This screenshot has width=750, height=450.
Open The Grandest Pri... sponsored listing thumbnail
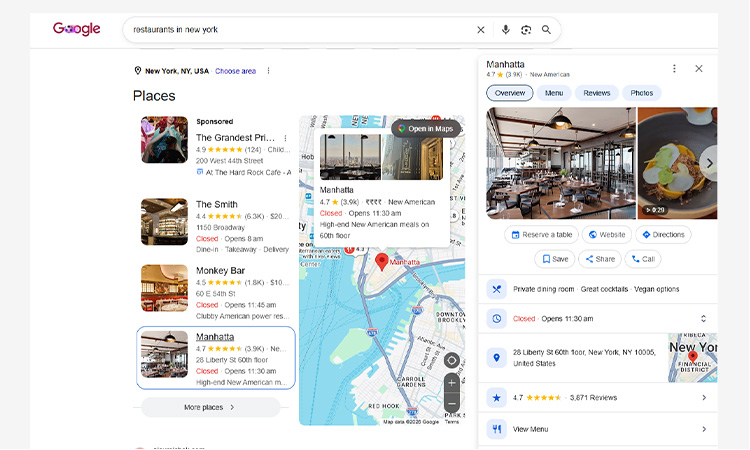pyautogui.click(x=164, y=140)
